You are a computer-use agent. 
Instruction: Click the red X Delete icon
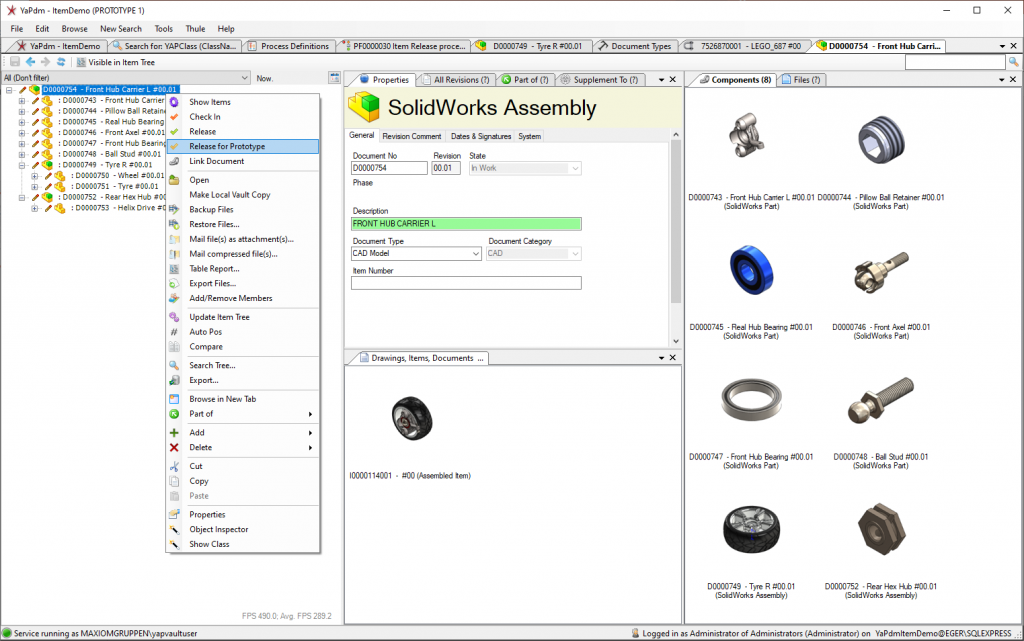[x=174, y=448]
